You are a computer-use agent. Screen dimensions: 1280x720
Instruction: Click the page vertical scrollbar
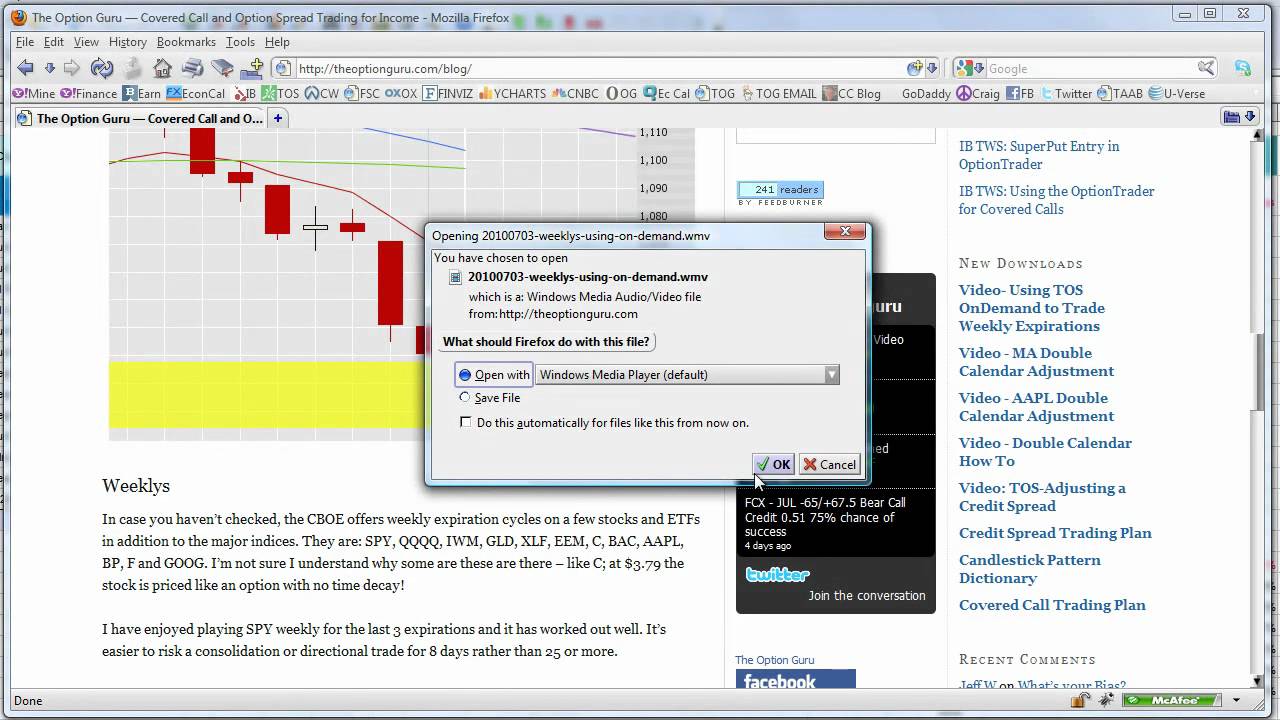1258,408
